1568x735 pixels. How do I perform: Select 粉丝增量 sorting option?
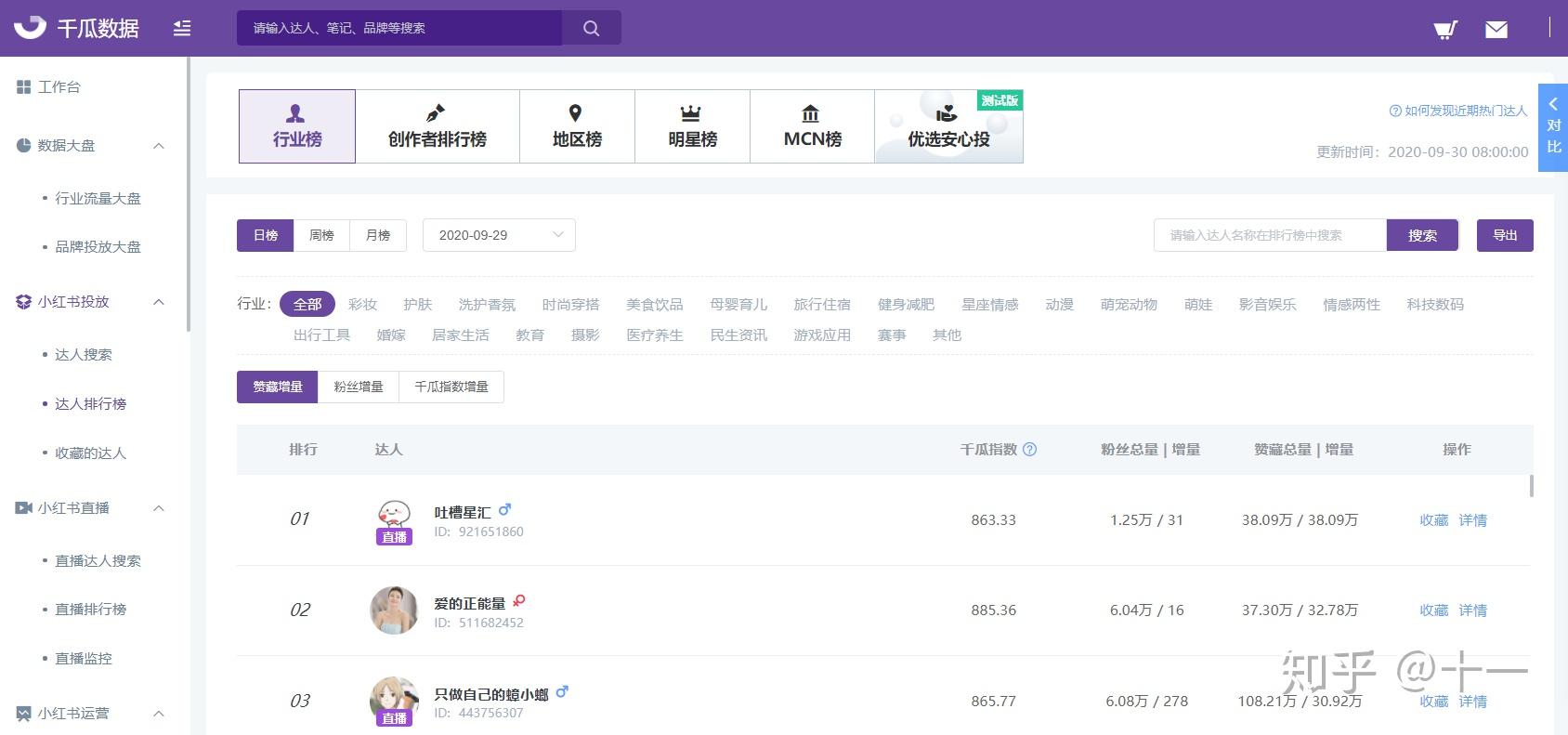359,387
